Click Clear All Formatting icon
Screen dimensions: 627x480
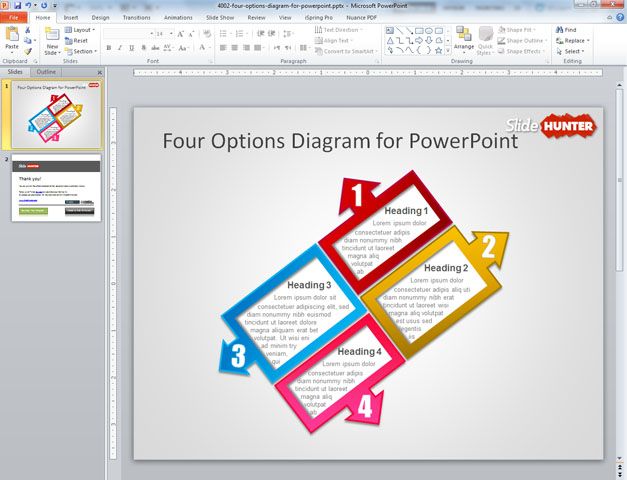tap(207, 34)
